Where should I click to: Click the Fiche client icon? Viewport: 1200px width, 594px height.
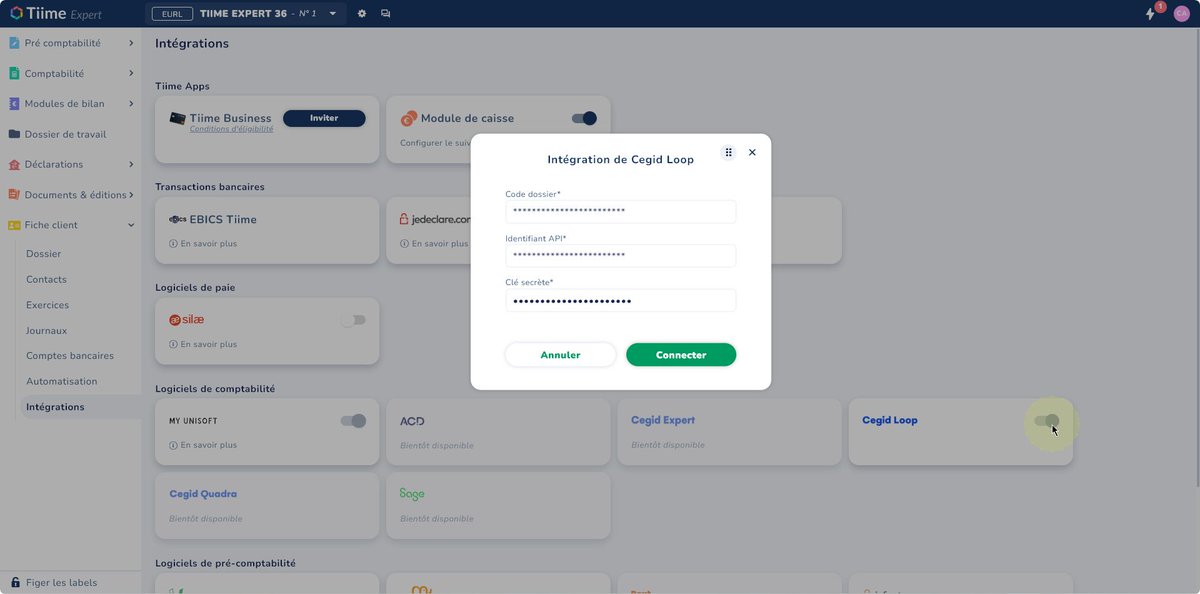[15, 225]
